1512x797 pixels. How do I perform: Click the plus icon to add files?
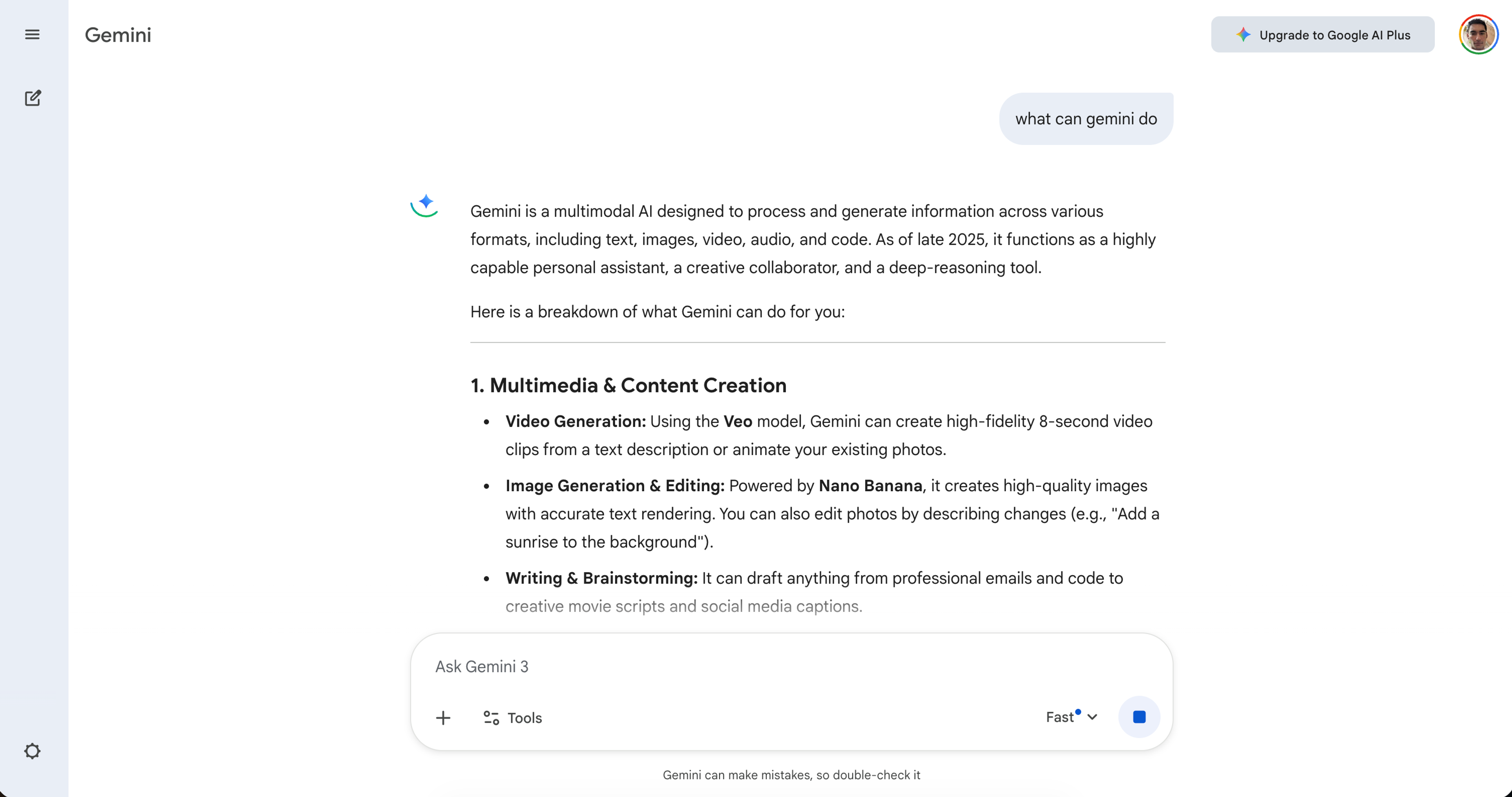[443, 717]
